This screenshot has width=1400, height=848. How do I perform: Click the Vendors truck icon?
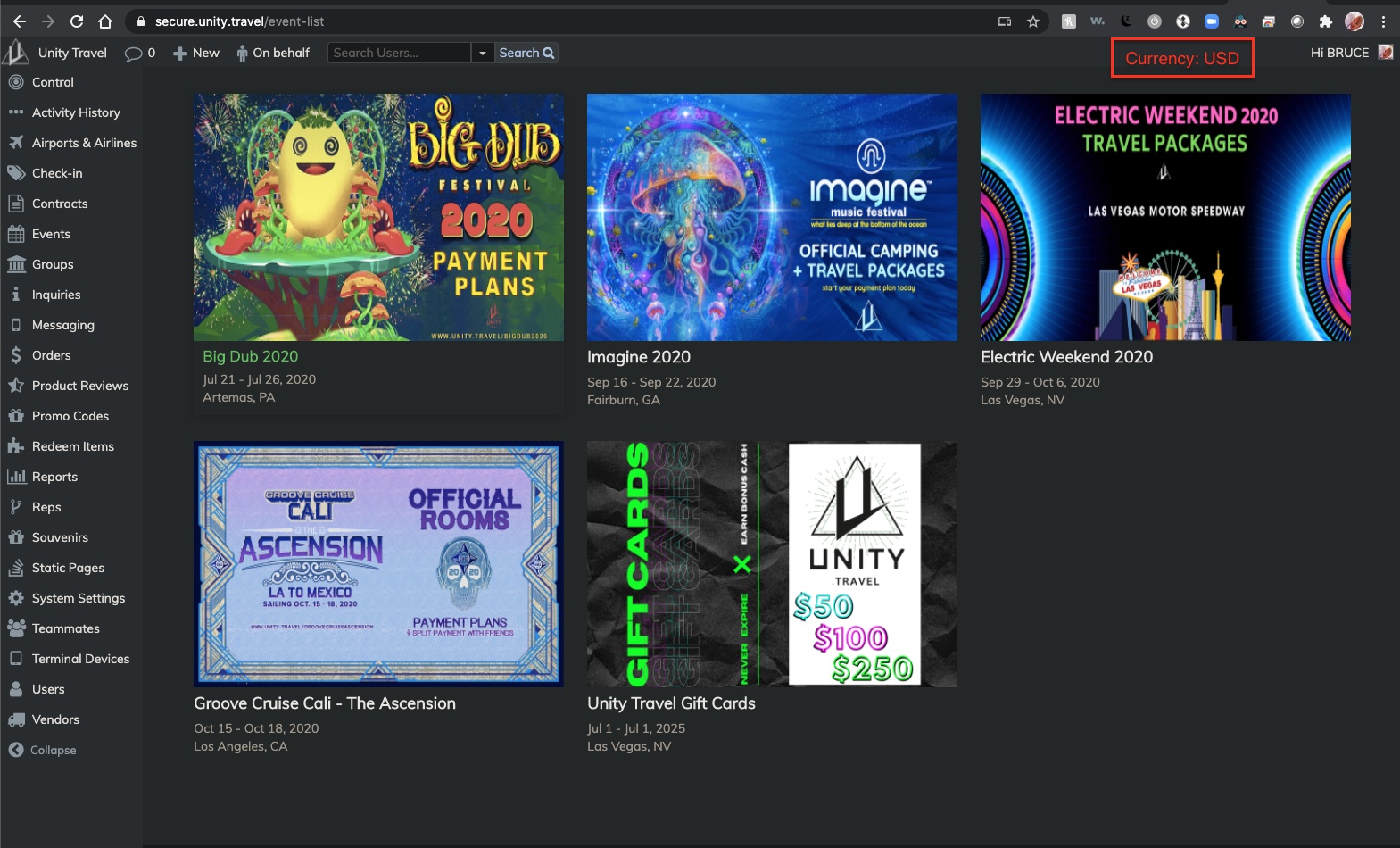(x=16, y=719)
